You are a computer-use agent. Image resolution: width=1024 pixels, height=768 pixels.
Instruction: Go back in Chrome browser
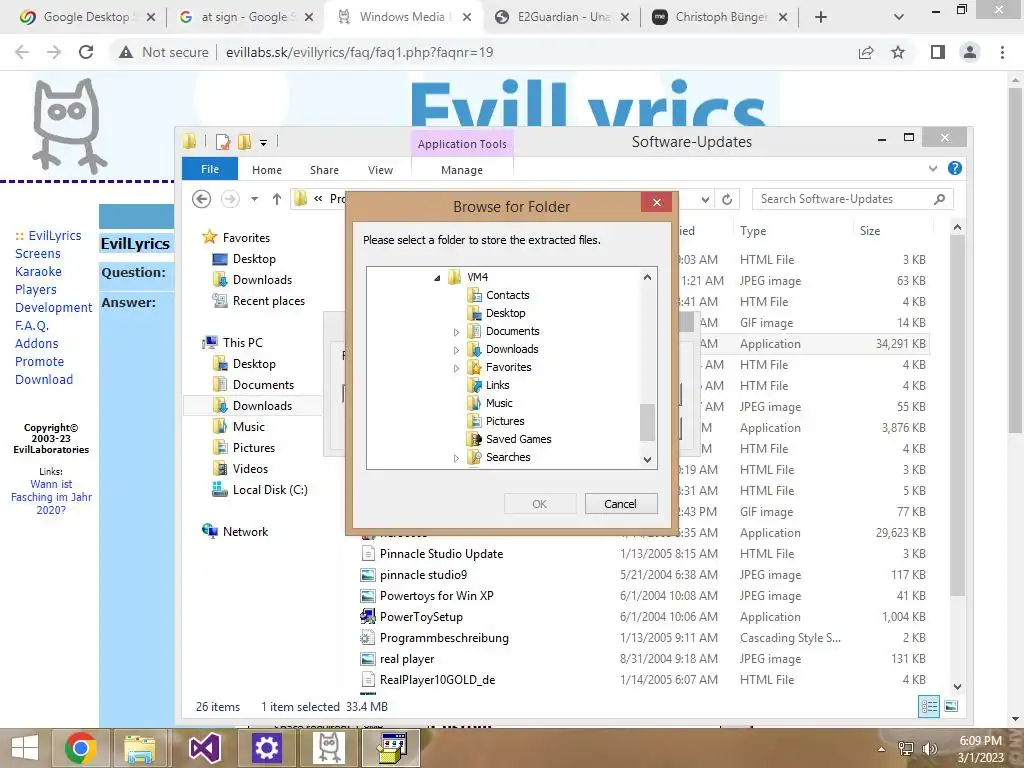click(x=22, y=52)
